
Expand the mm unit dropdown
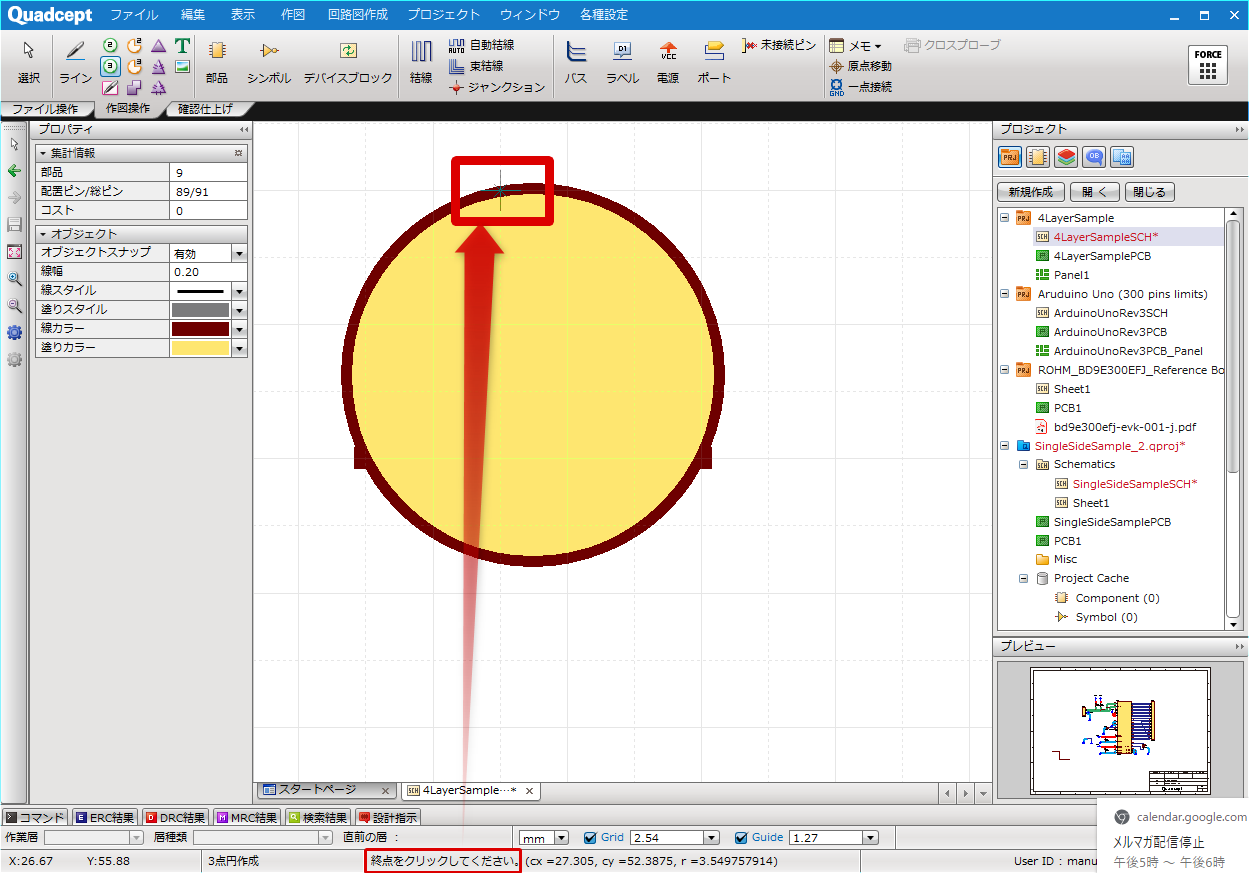pos(561,838)
